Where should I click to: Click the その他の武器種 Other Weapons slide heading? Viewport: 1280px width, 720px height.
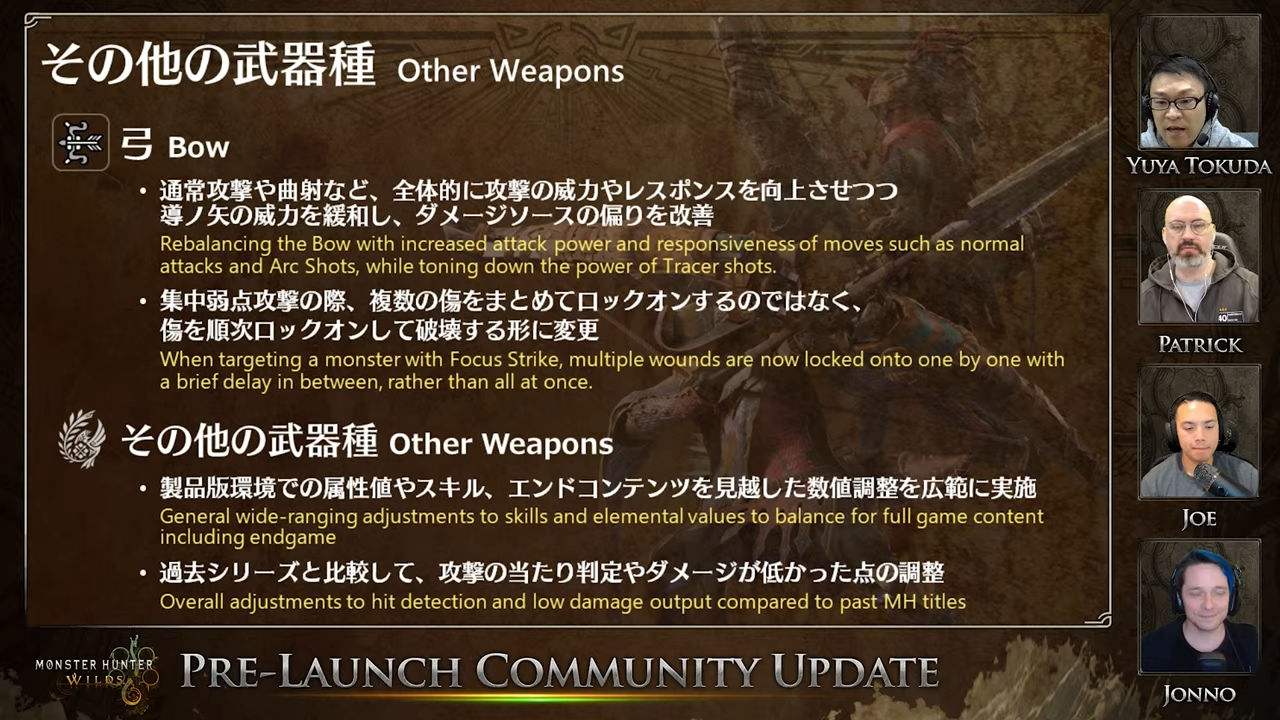[x=332, y=66]
